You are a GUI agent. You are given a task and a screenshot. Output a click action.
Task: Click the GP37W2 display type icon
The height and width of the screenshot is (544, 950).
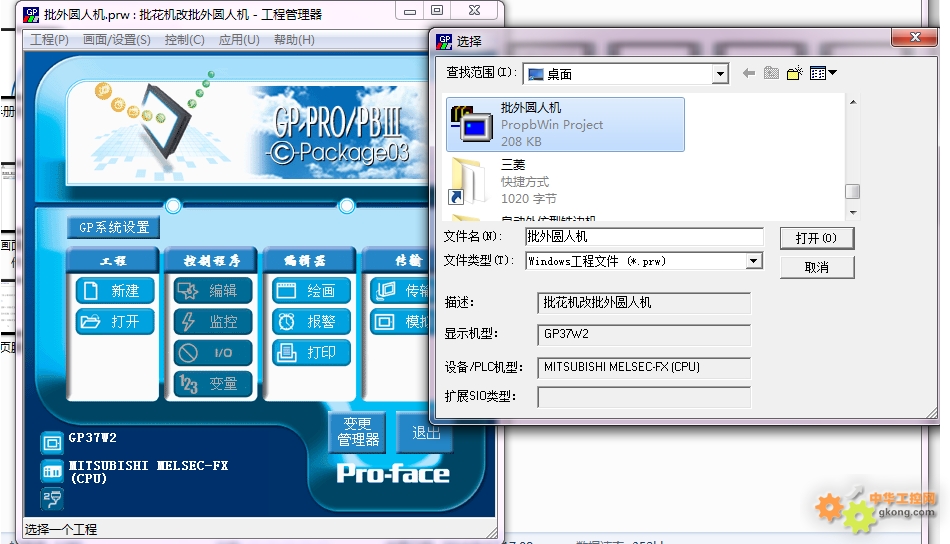(51, 443)
